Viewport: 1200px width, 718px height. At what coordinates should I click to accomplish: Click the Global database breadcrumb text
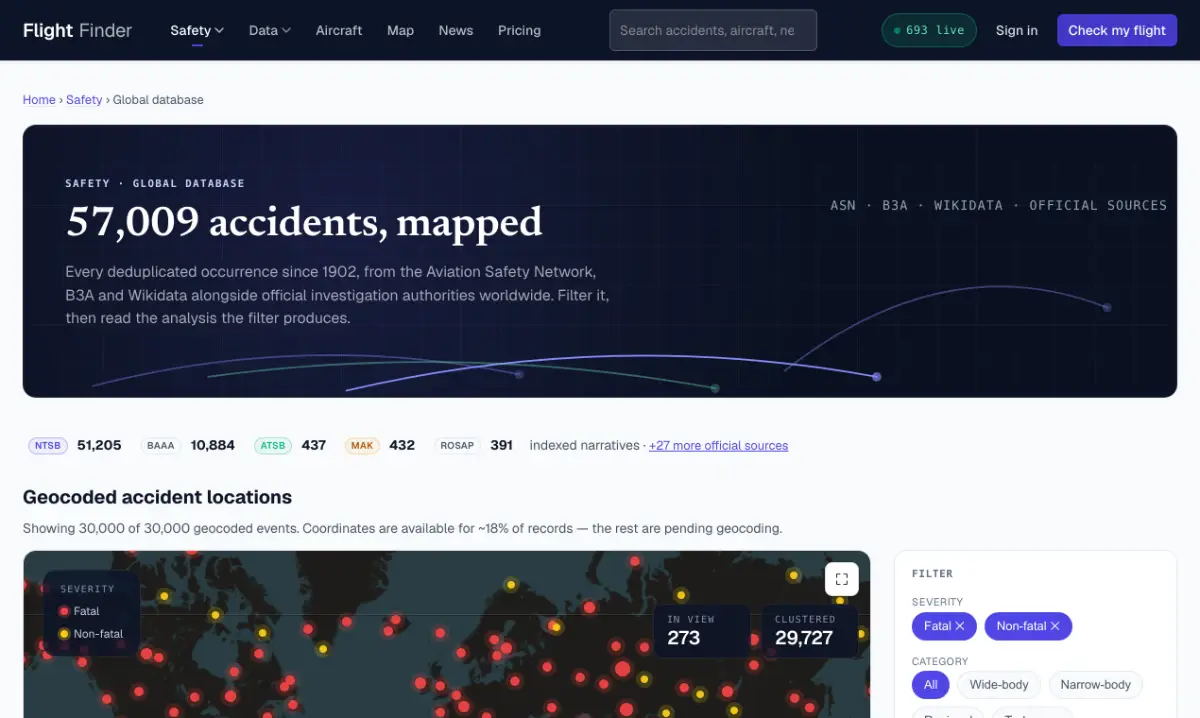click(158, 100)
